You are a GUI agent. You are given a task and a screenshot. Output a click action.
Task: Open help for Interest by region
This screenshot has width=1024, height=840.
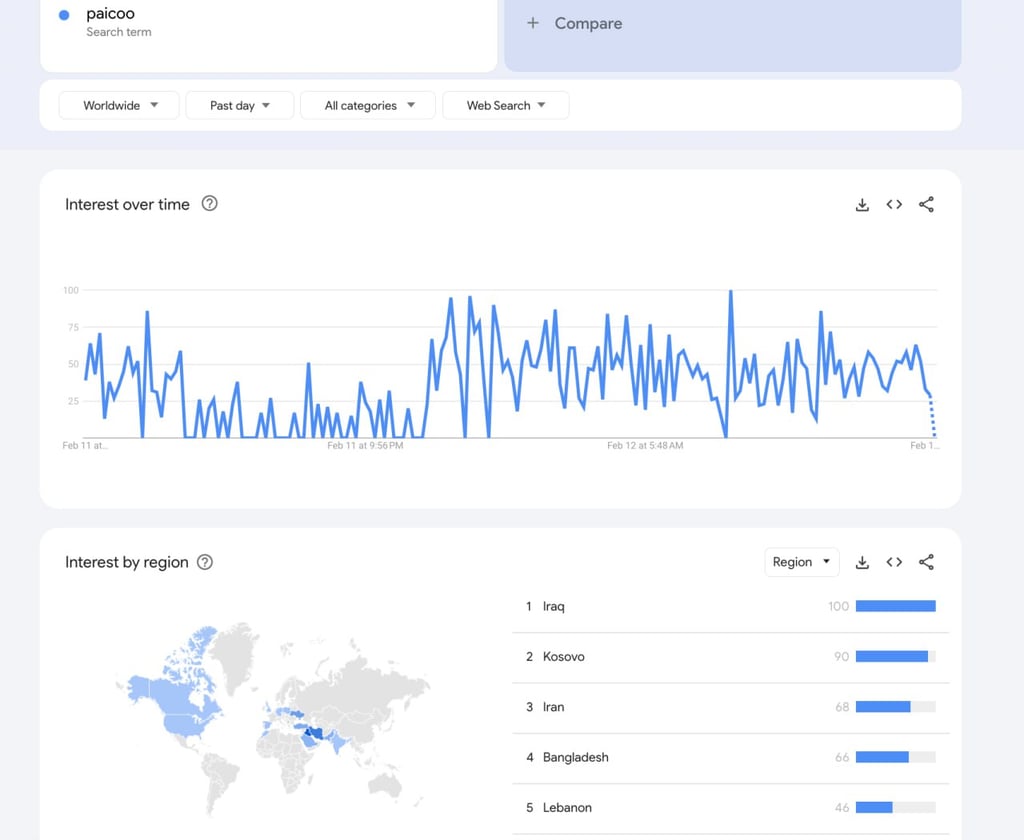pyautogui.click(x=205, y=562)
